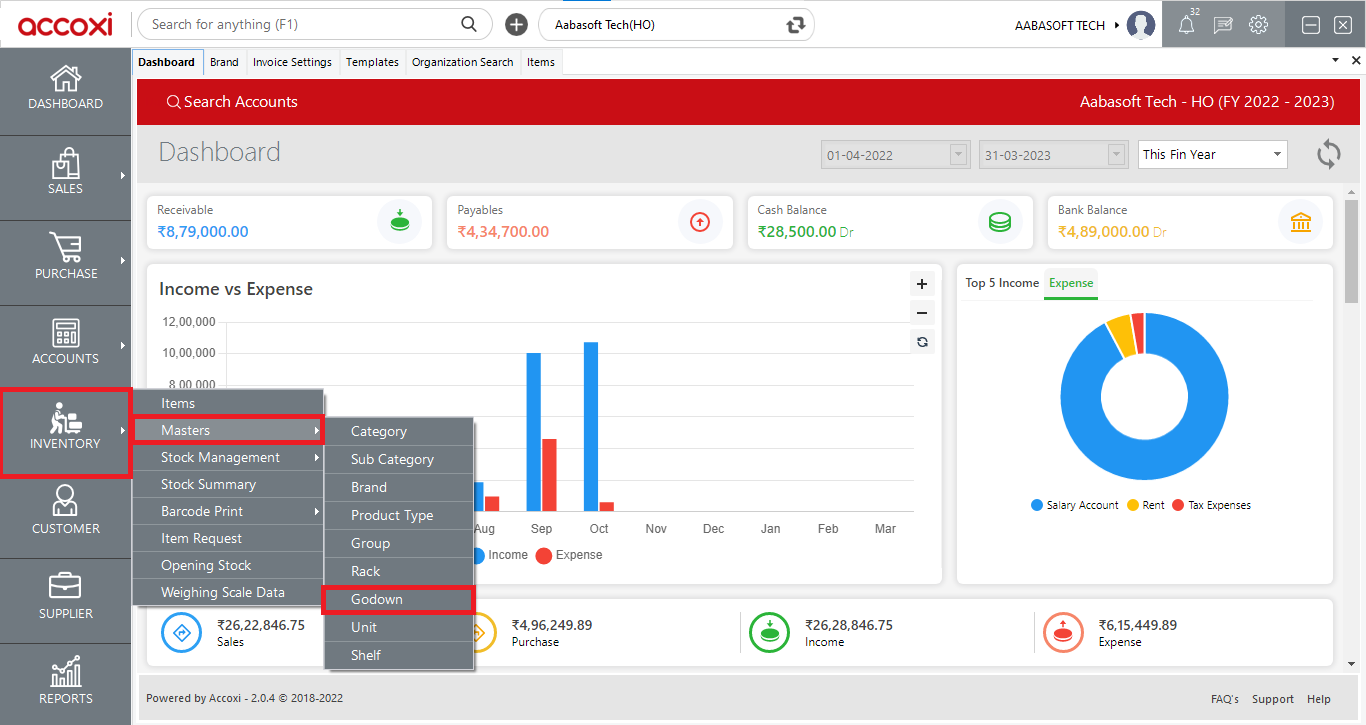The height and width of the screenshot is (725, 1366).
Task: Switch organization with the swap arrows icon
Action: coord(796,25)
